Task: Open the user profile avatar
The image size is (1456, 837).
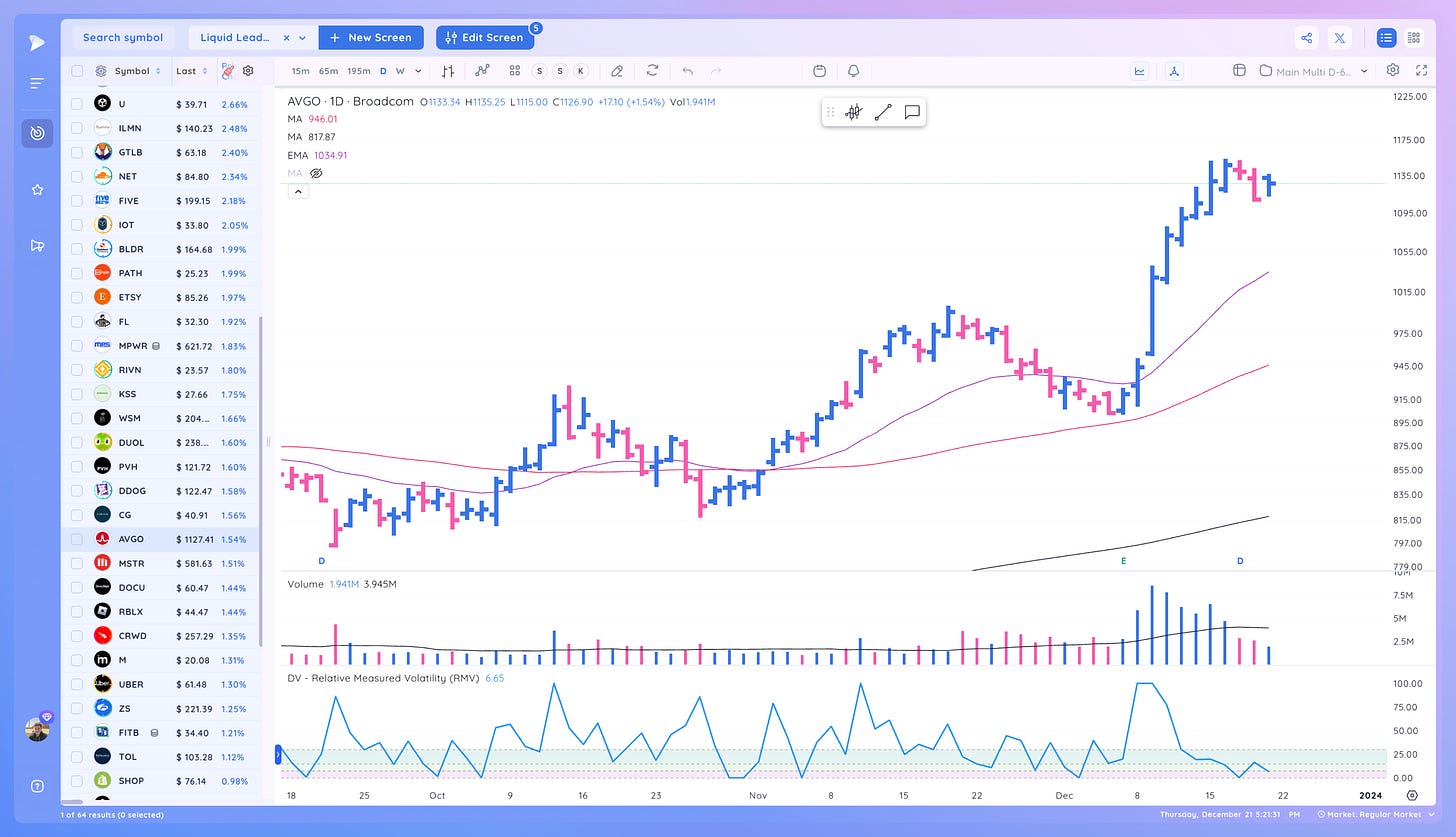Action: point(37,729)
